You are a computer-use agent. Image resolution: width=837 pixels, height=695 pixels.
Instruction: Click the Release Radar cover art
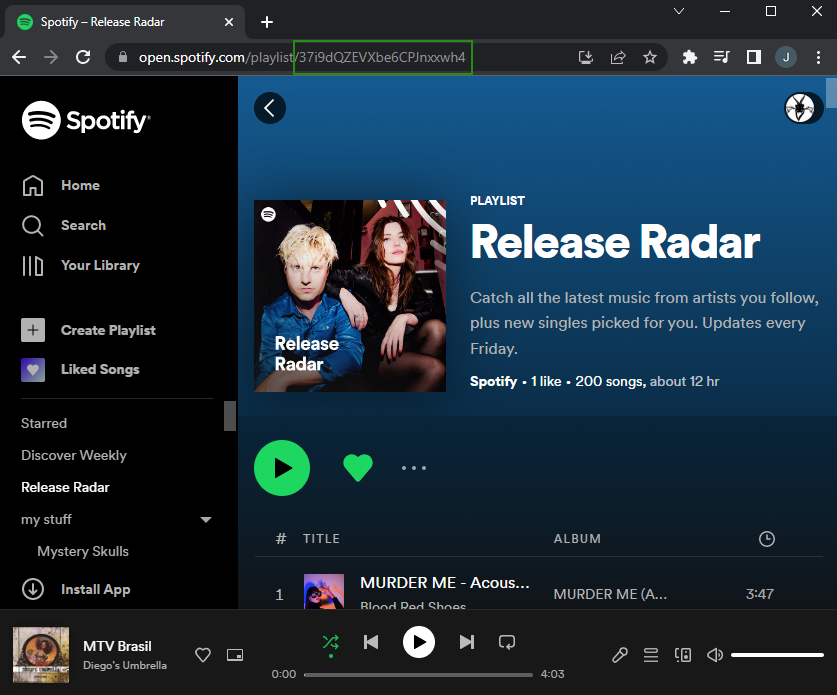click(x=350, y=296)
